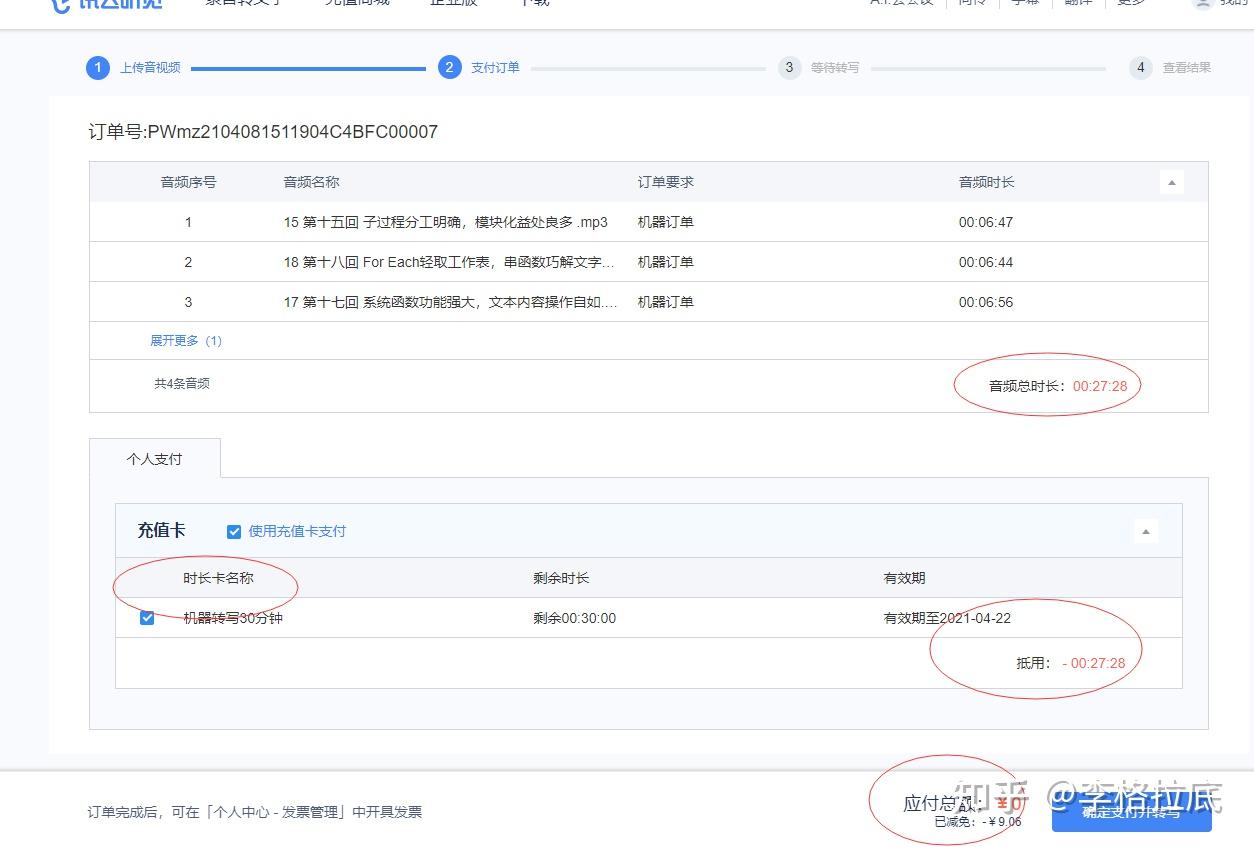The image size is (1254, 847).
Task: Click 剩余时长 column header
Action: [561, 578]
